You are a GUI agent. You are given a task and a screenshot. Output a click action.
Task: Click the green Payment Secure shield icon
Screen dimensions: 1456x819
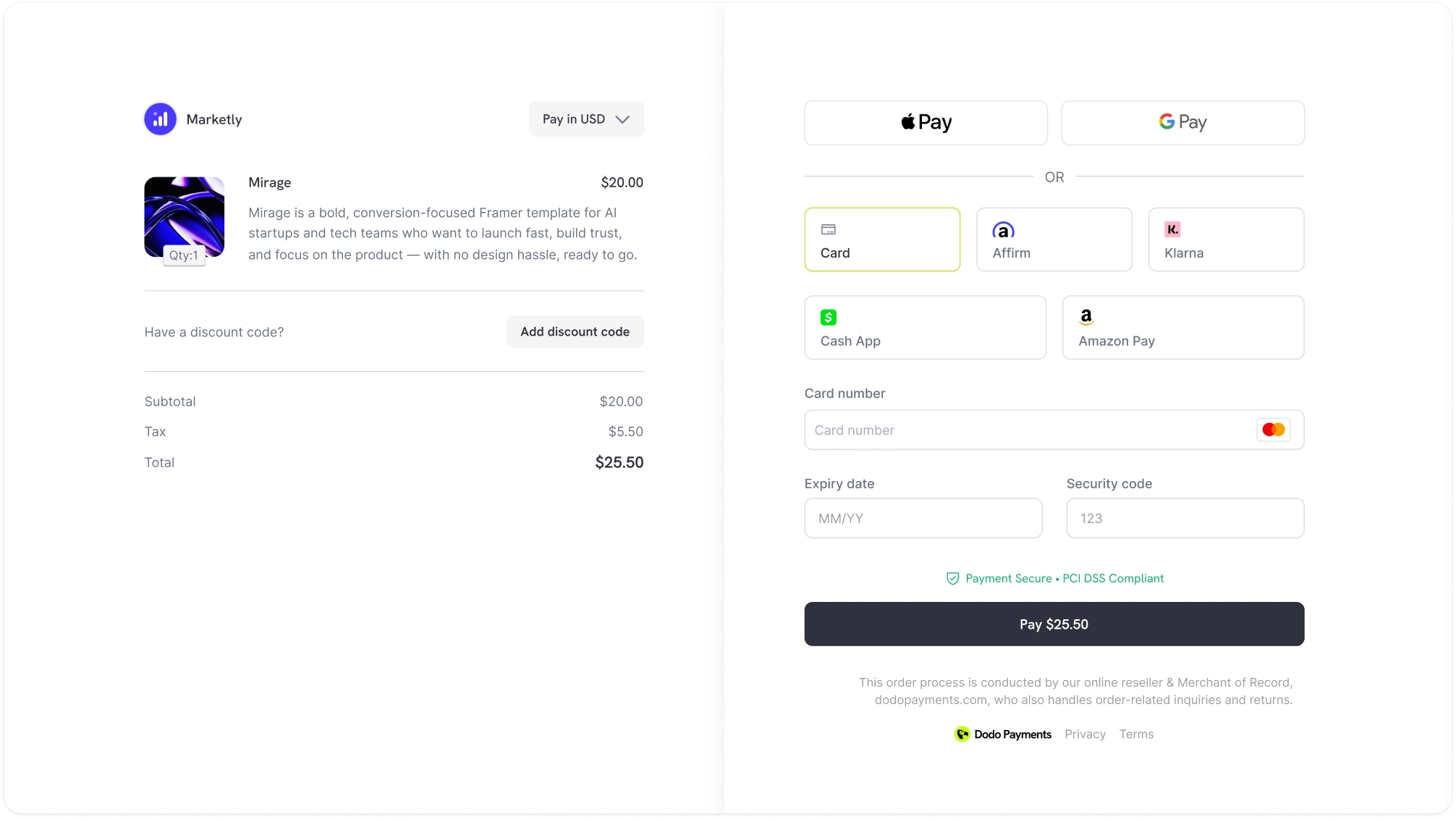point(952,578)
